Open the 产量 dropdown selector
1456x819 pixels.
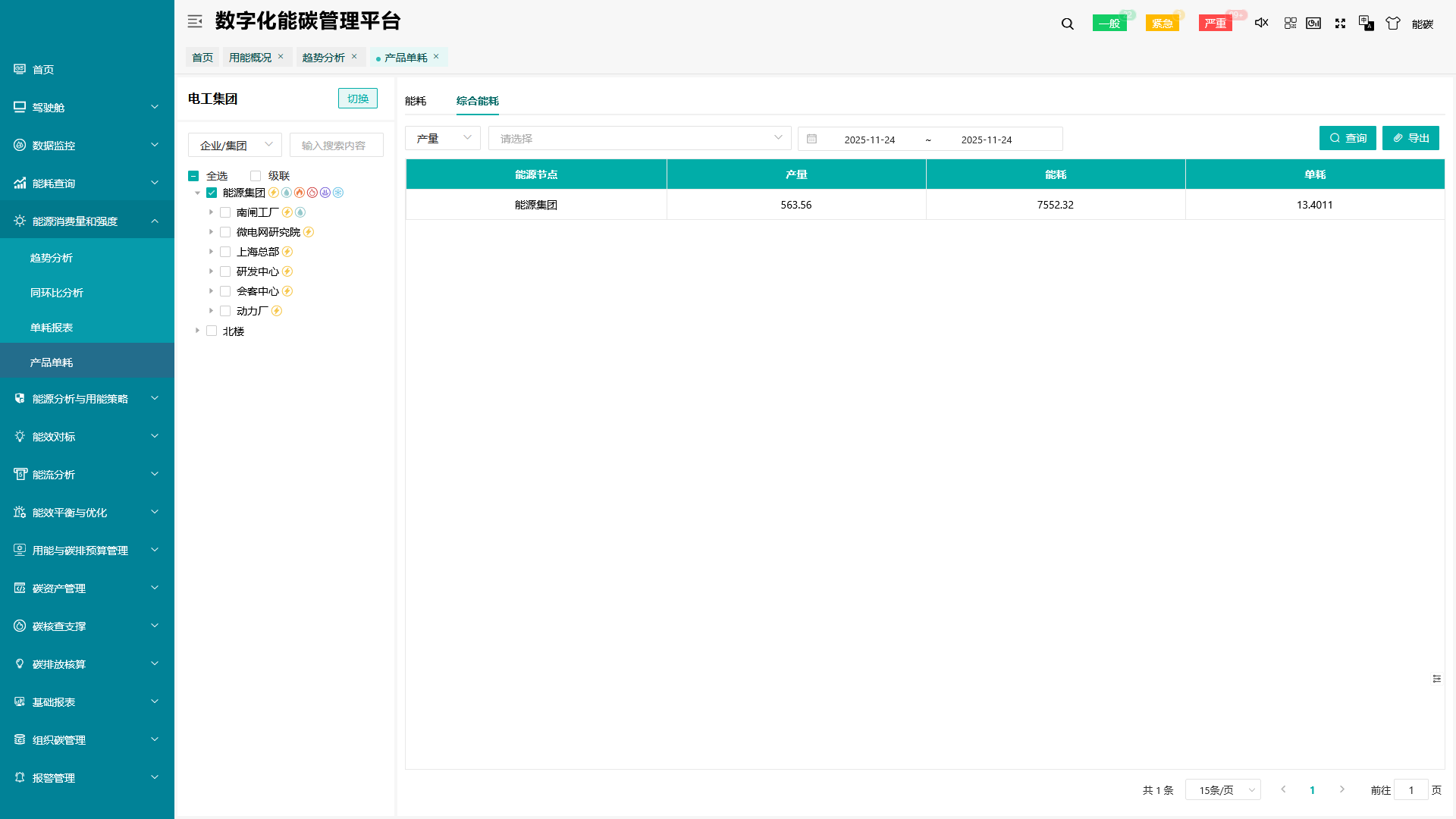(443, 138)
